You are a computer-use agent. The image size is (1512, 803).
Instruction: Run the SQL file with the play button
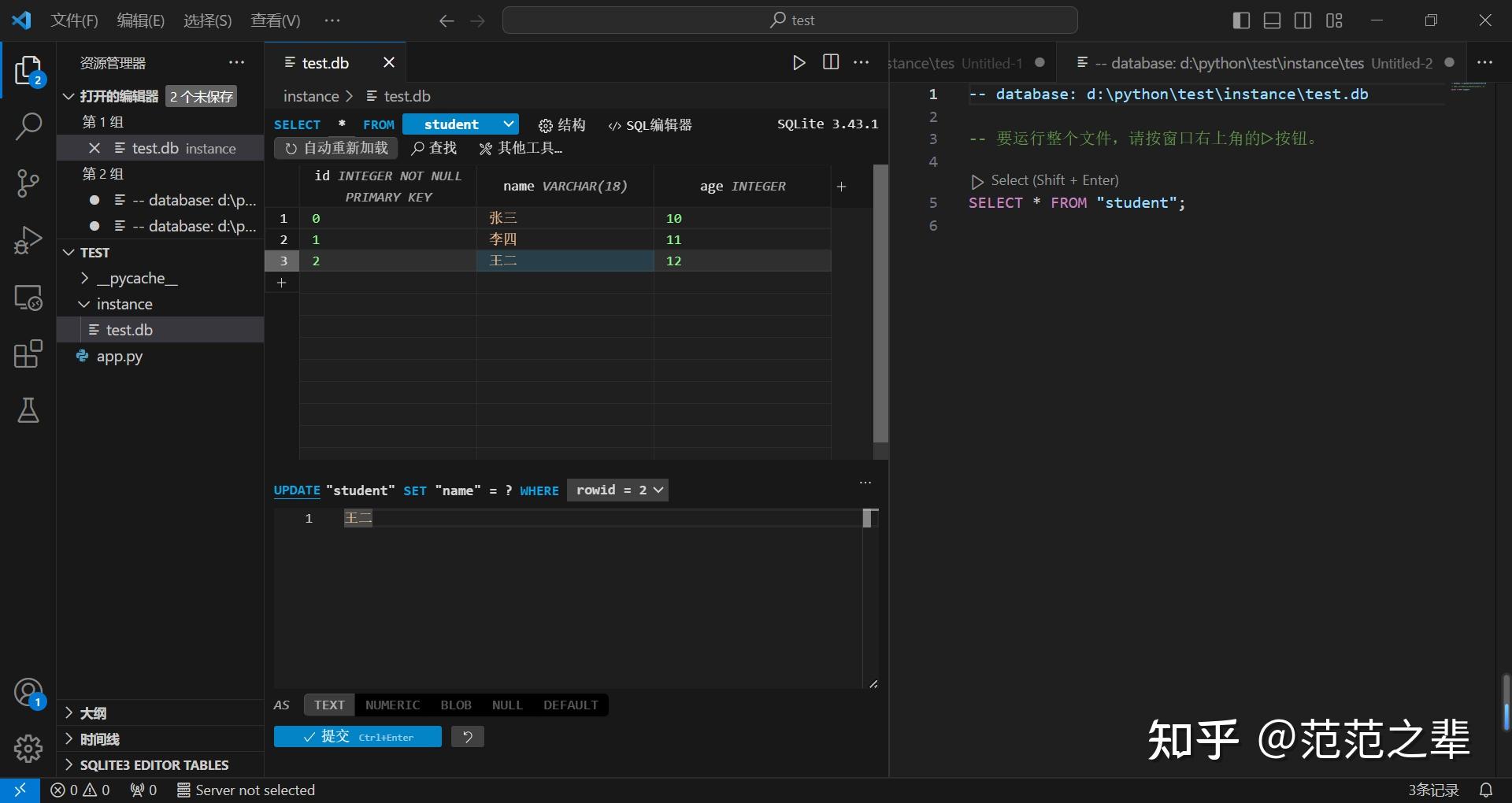(x=799, y=62)
